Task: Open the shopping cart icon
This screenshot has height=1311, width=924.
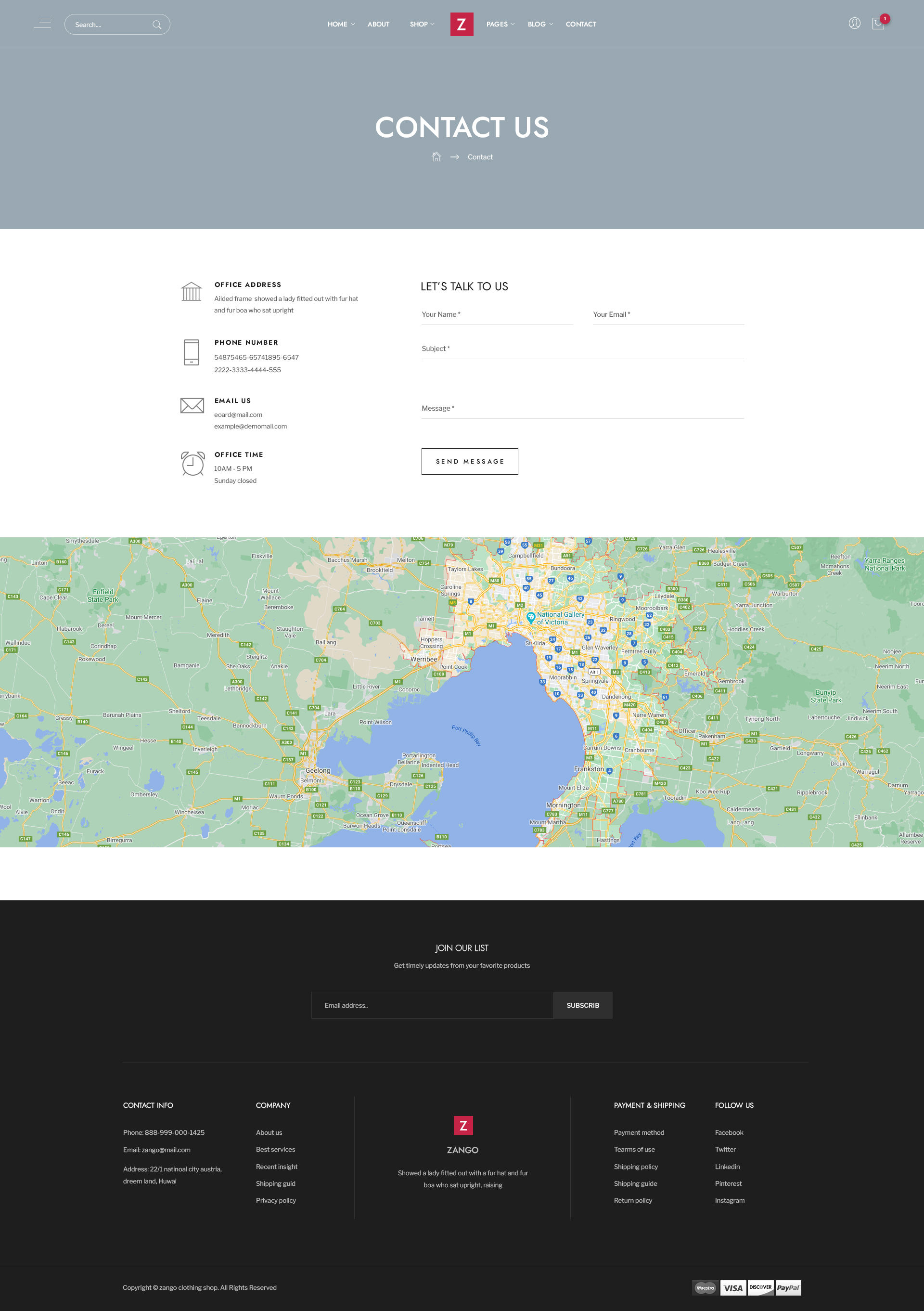Action: pyautogui.click(x=878, y=24)
